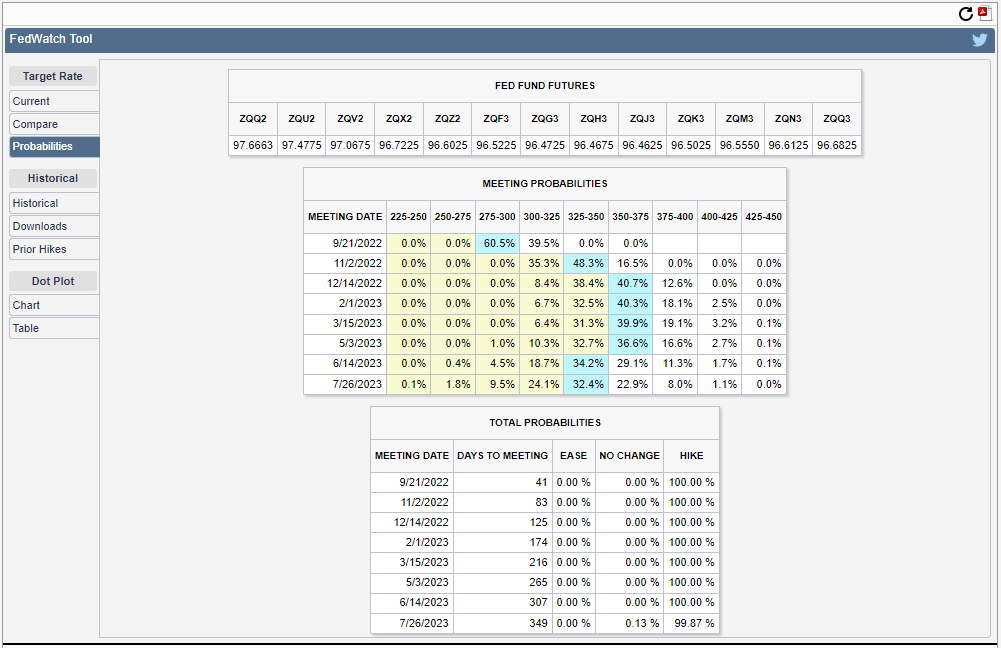Click the 225-250 rate range header
This screenshot has width=1001, height=648.
tap(409, 217)
